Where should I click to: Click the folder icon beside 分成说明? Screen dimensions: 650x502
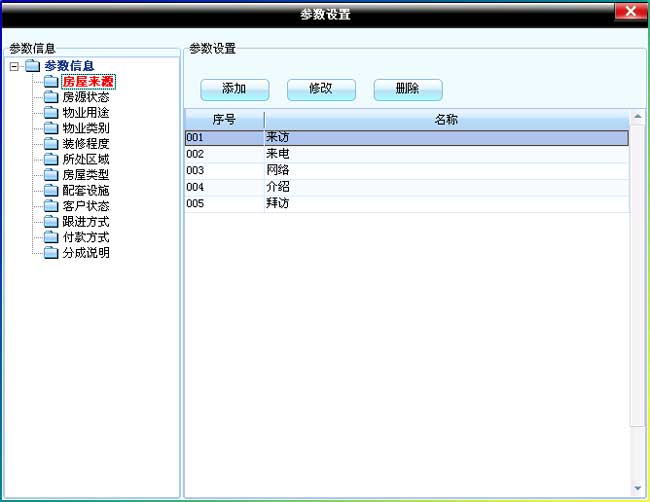coord(51,253)
